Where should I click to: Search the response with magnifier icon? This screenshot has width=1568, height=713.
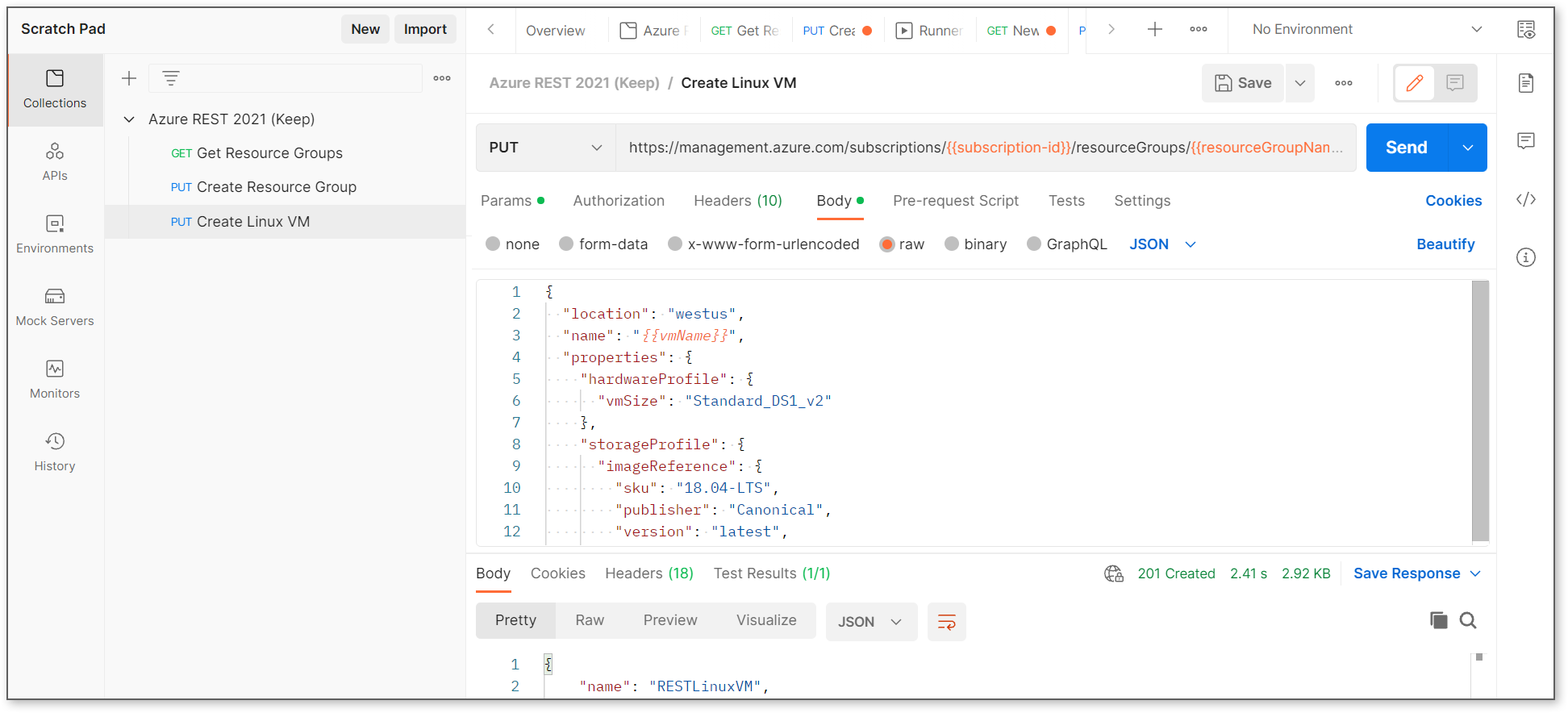pos(1468,620)
